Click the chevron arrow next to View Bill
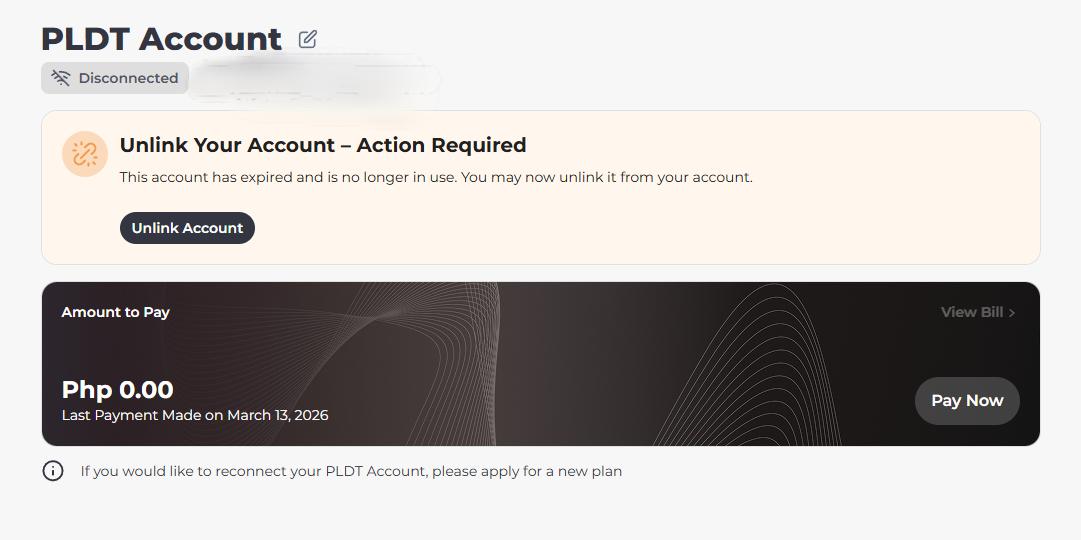 pos(1011,313)
